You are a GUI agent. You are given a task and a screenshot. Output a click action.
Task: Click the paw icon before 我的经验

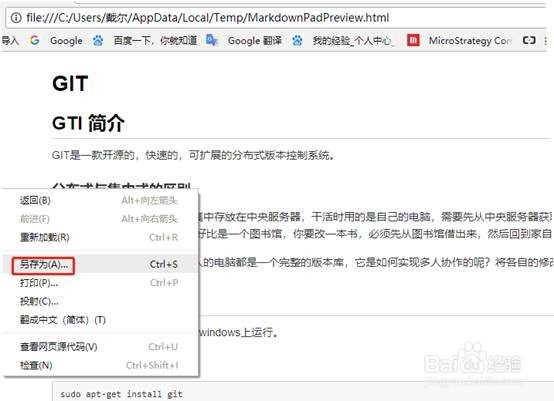click(297, 41)
